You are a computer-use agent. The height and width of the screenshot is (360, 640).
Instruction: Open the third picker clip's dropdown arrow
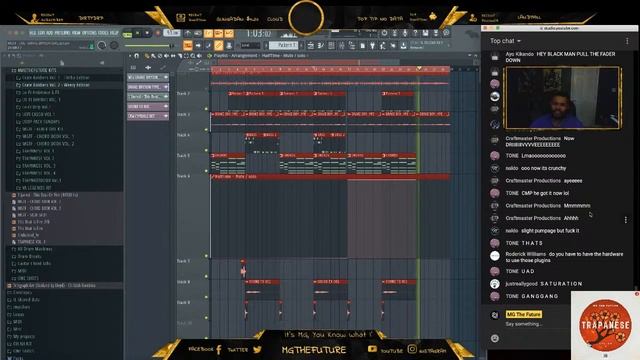tap(166, 97)
